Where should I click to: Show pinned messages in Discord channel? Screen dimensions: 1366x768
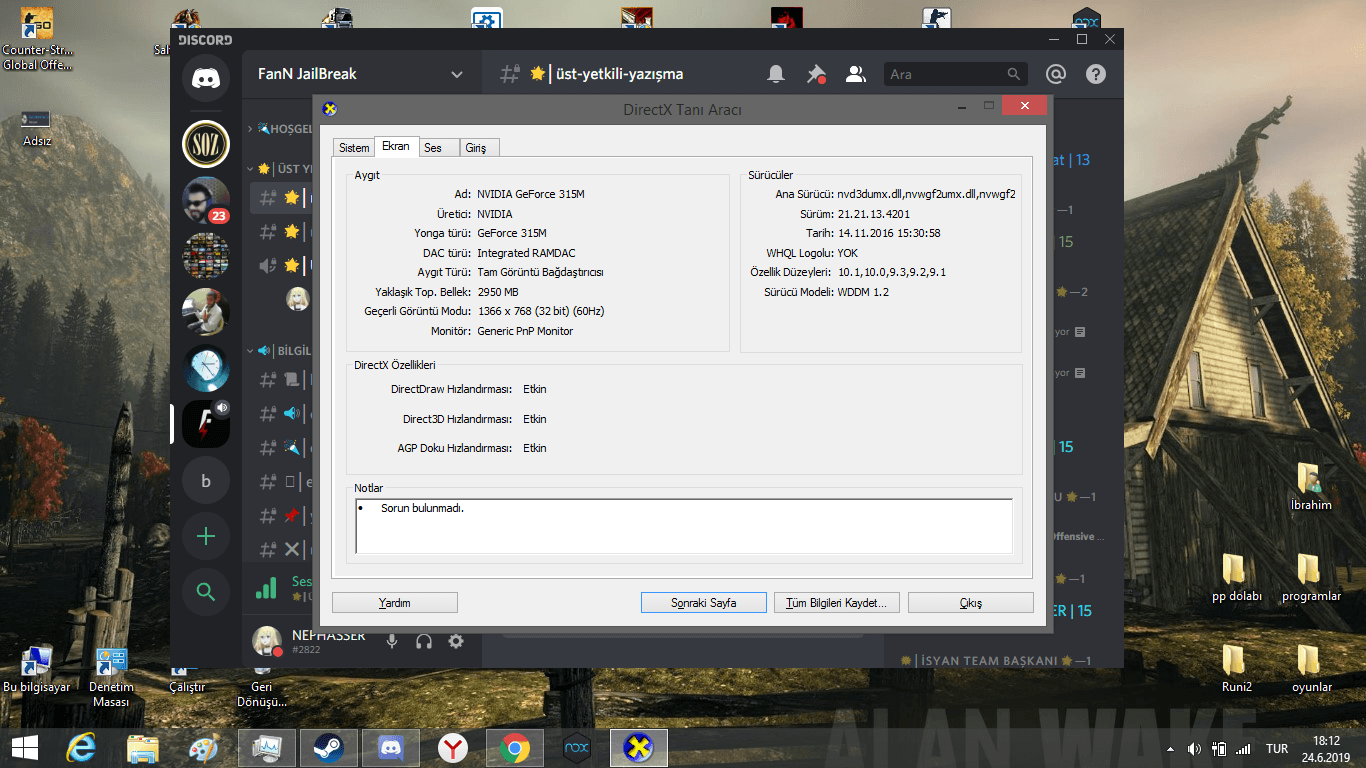tap(816, 74)
